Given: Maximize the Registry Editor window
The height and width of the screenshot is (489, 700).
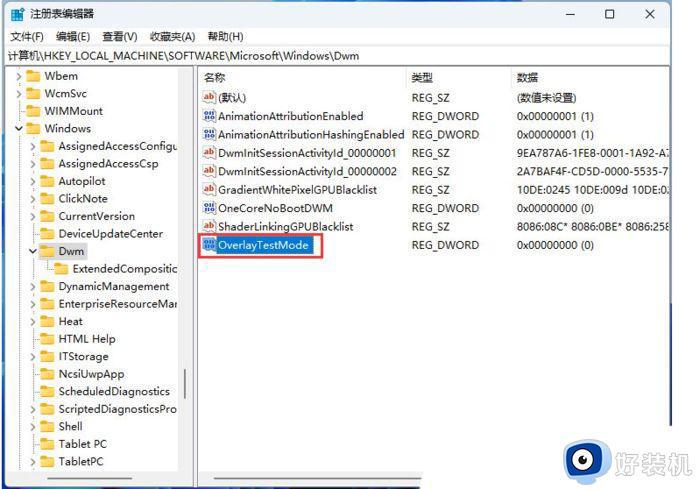Looking at the screenshot, I should click(609, 14).
